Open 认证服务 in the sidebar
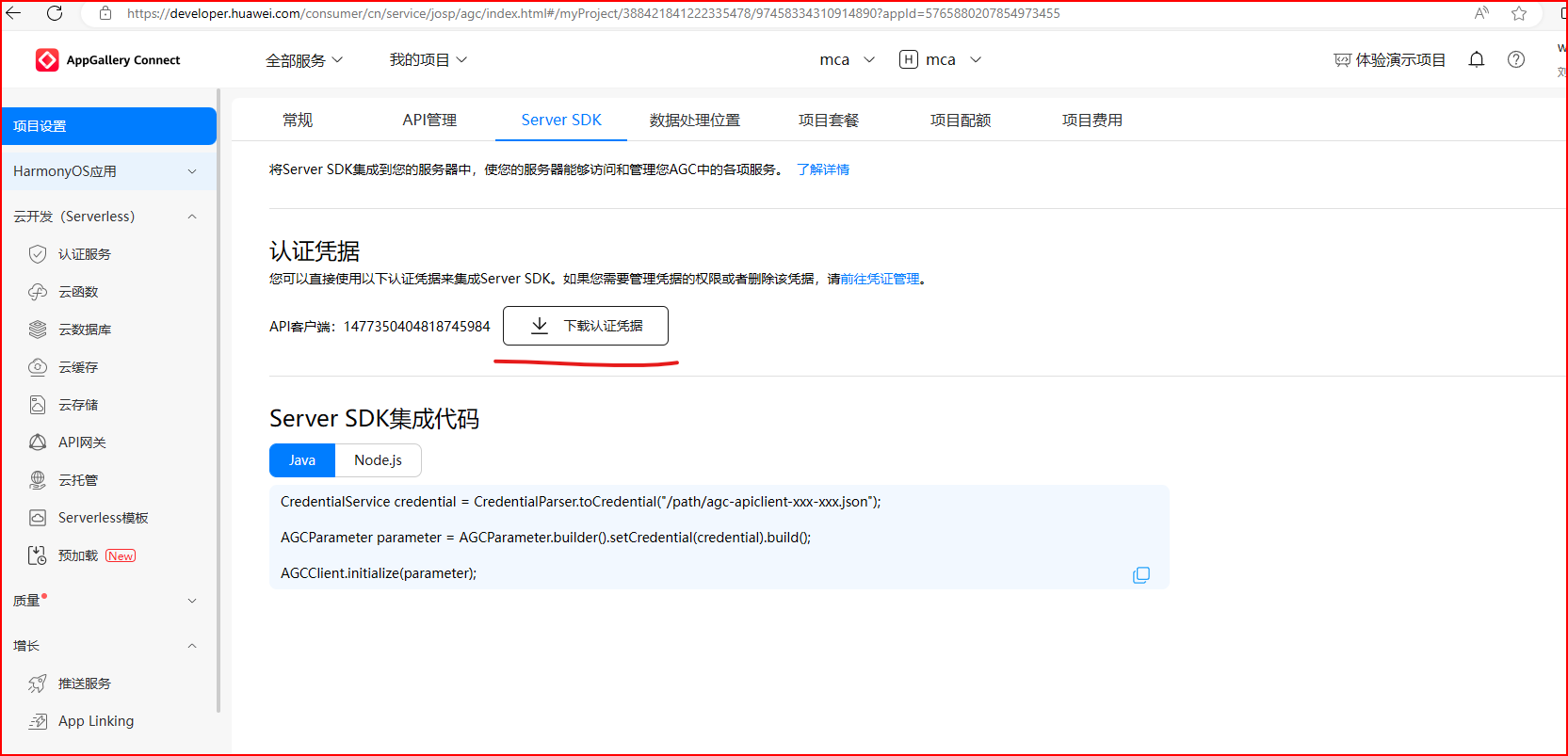 click(x=85, y=254)
